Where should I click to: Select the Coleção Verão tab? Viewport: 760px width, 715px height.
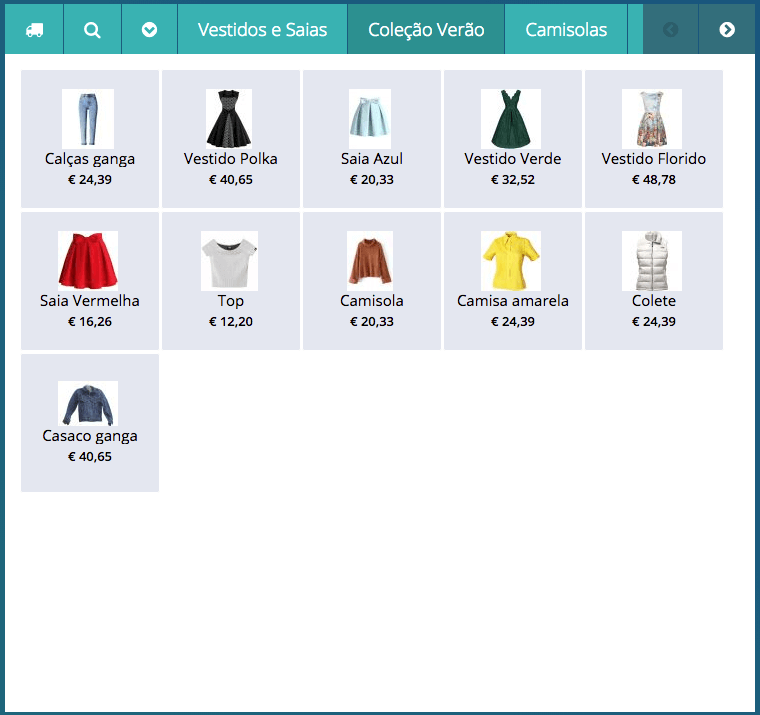click(426, 30)
